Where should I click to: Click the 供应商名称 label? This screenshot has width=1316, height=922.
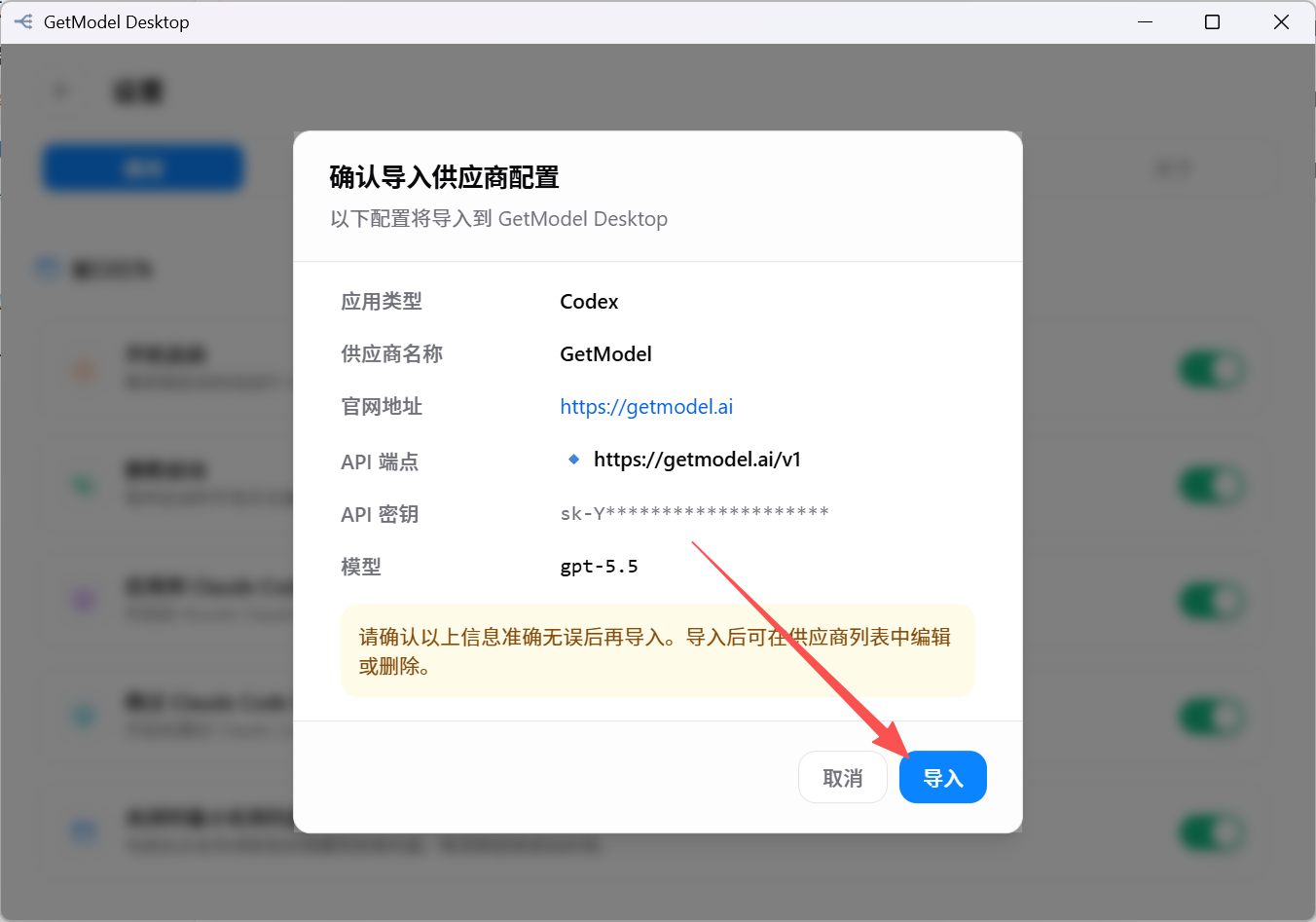click(391, 354)
